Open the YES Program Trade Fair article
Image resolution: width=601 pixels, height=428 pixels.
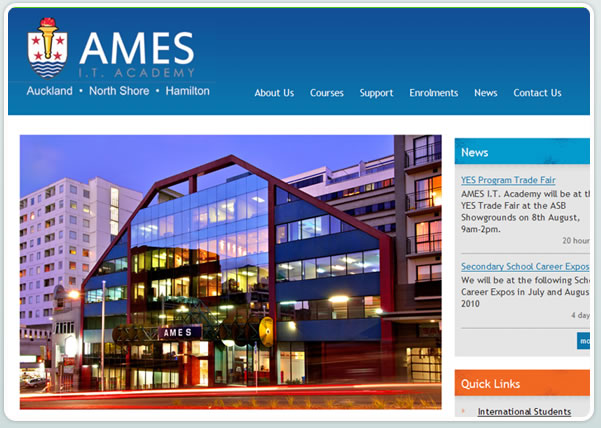508,180
